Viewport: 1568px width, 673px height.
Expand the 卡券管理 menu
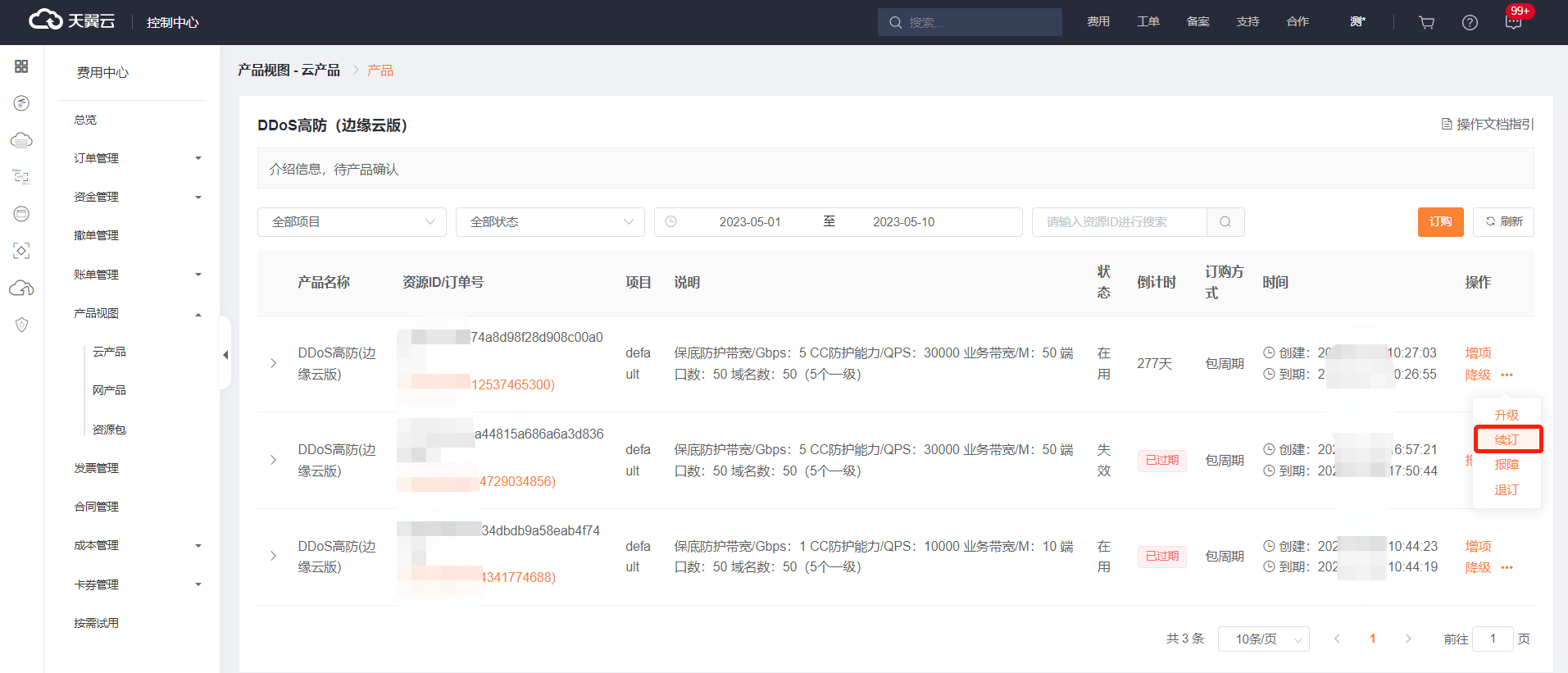click(138, 584)
